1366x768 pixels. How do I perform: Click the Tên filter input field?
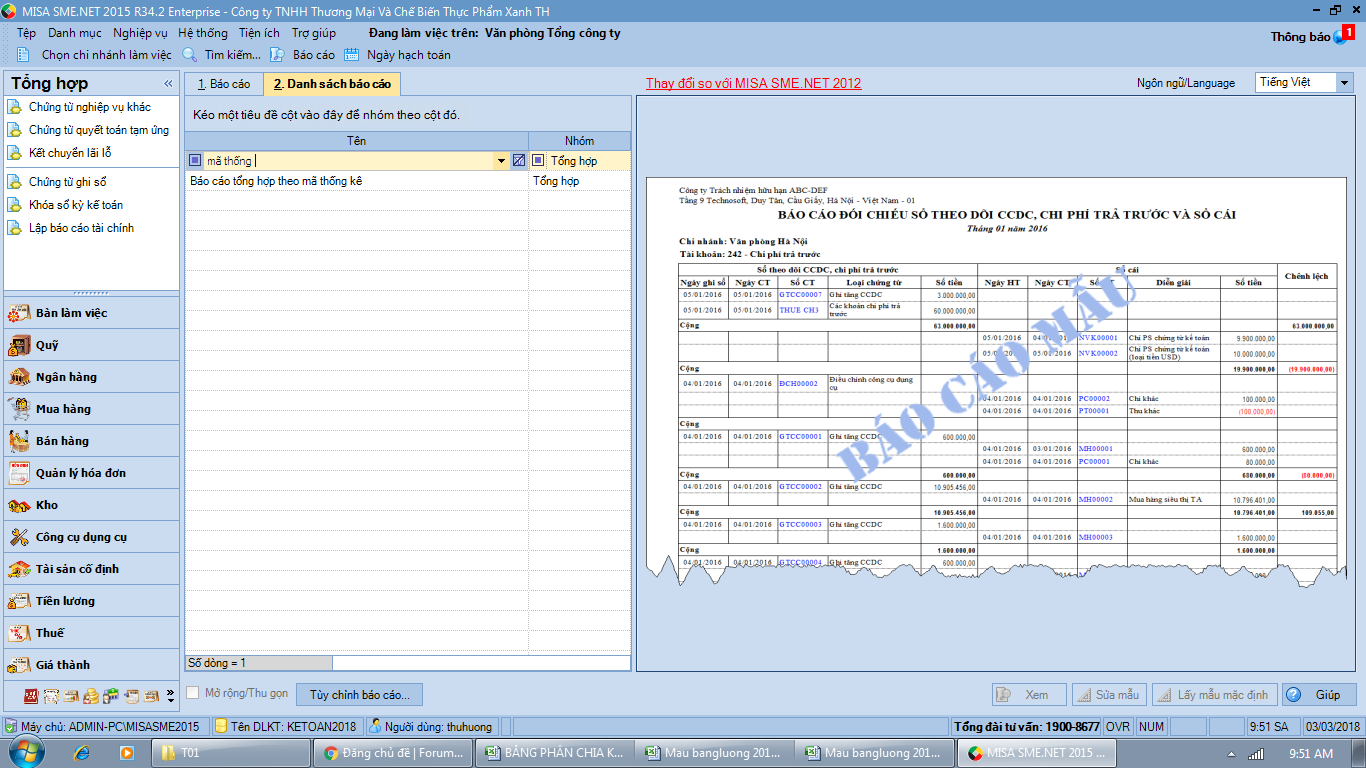click(348, 160)
